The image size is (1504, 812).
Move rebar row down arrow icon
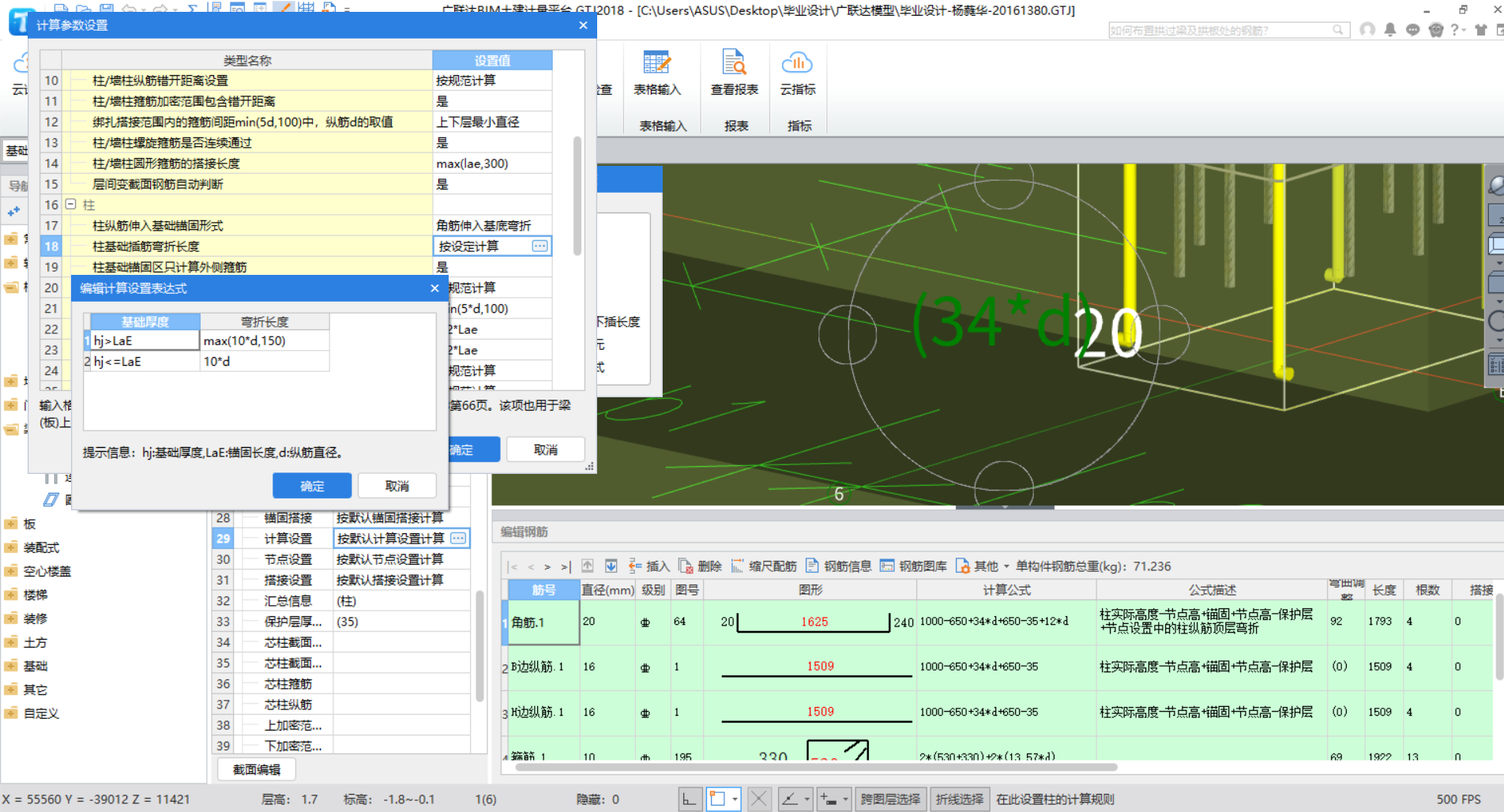click(x=611, y=566)
